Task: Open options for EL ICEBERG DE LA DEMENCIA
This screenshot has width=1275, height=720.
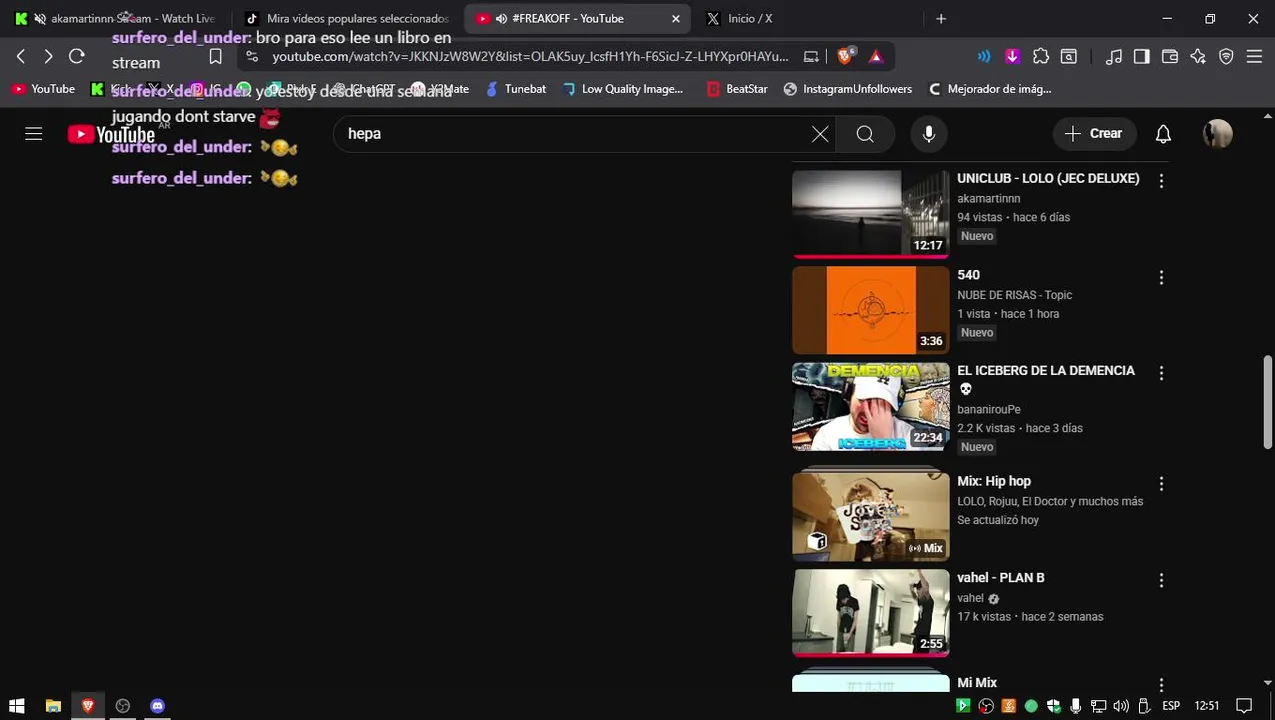Action: [1161, 373]
